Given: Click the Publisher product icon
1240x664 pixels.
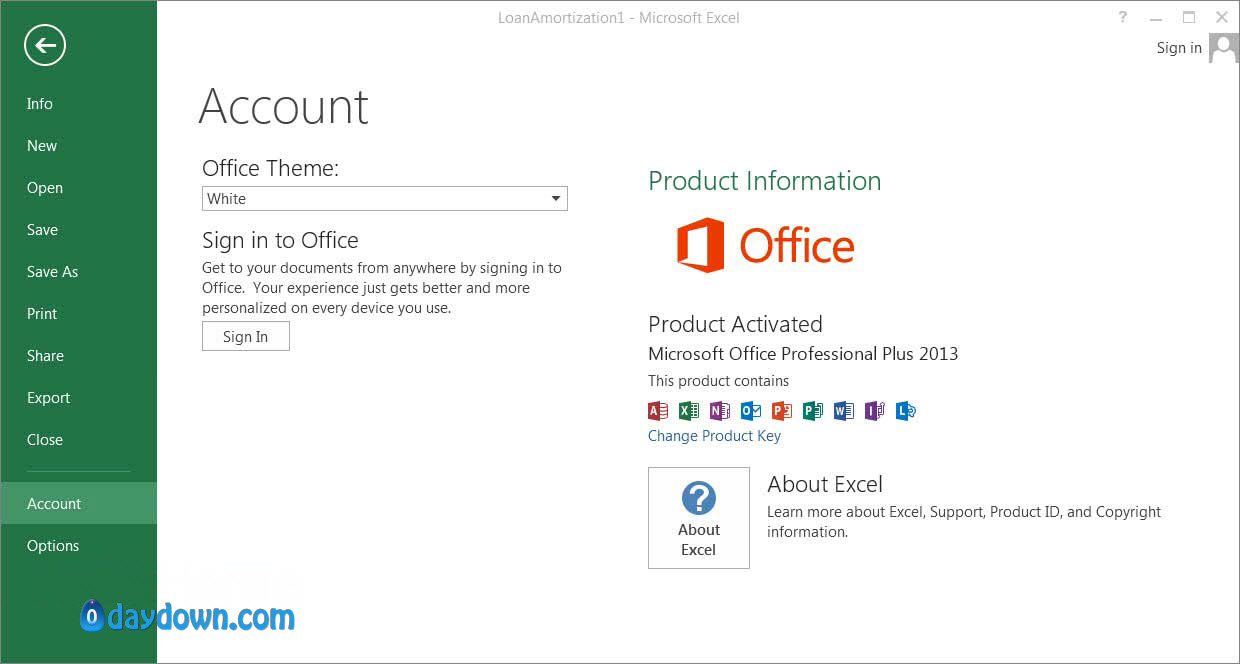Looking at the screenshot, I should 813,410.
